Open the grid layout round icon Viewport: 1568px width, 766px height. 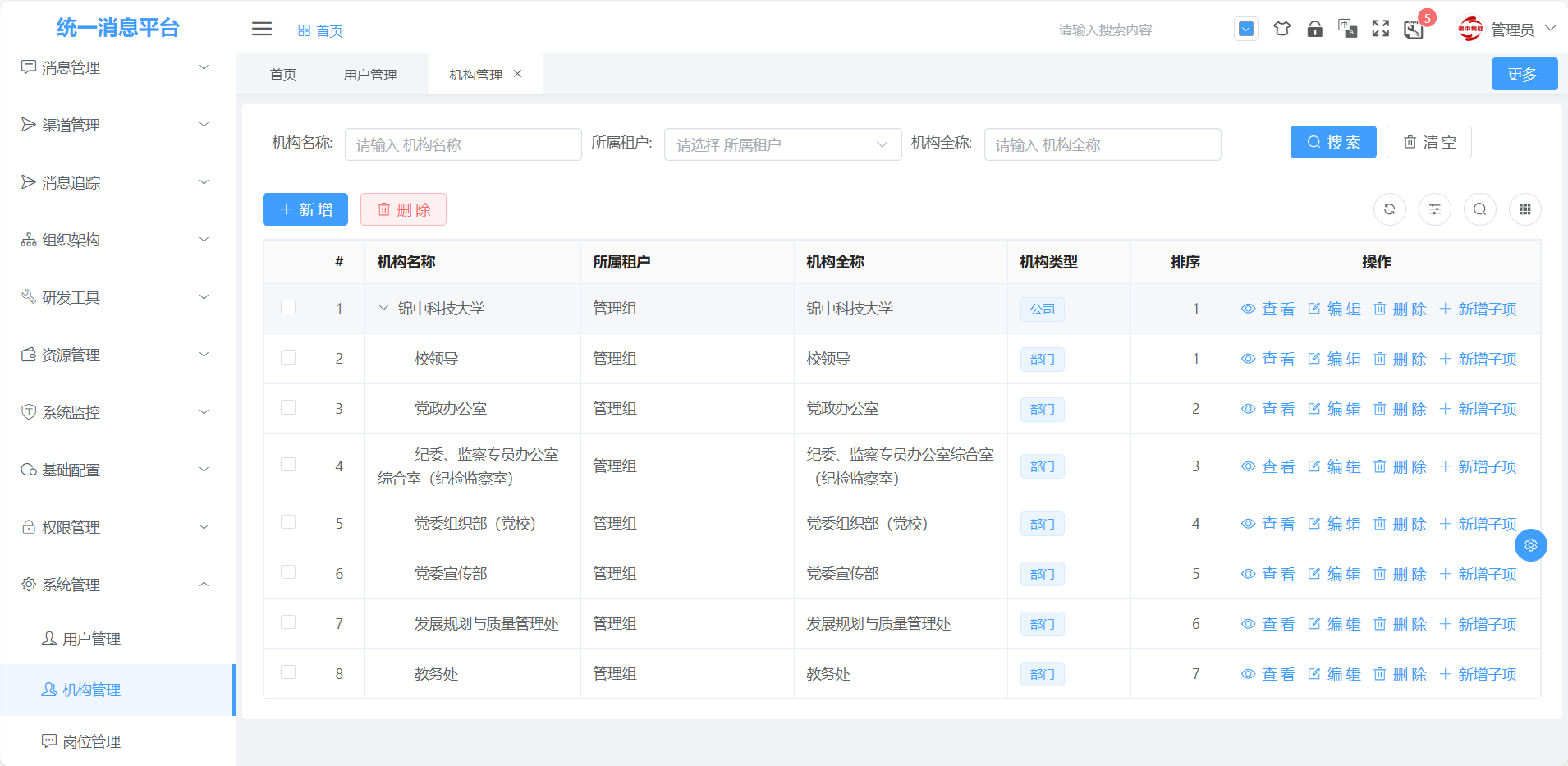click(1524, 209)
